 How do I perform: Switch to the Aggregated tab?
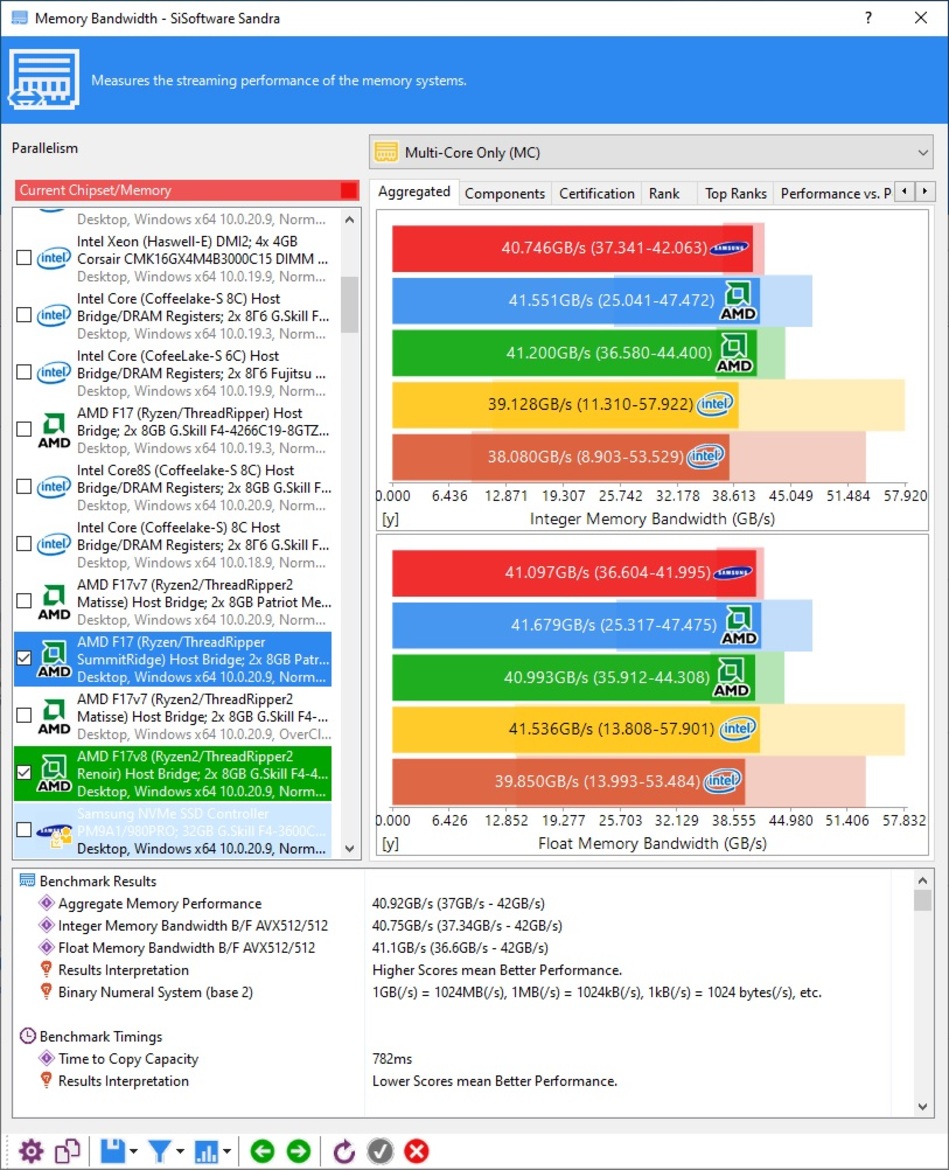click(414, 192)
